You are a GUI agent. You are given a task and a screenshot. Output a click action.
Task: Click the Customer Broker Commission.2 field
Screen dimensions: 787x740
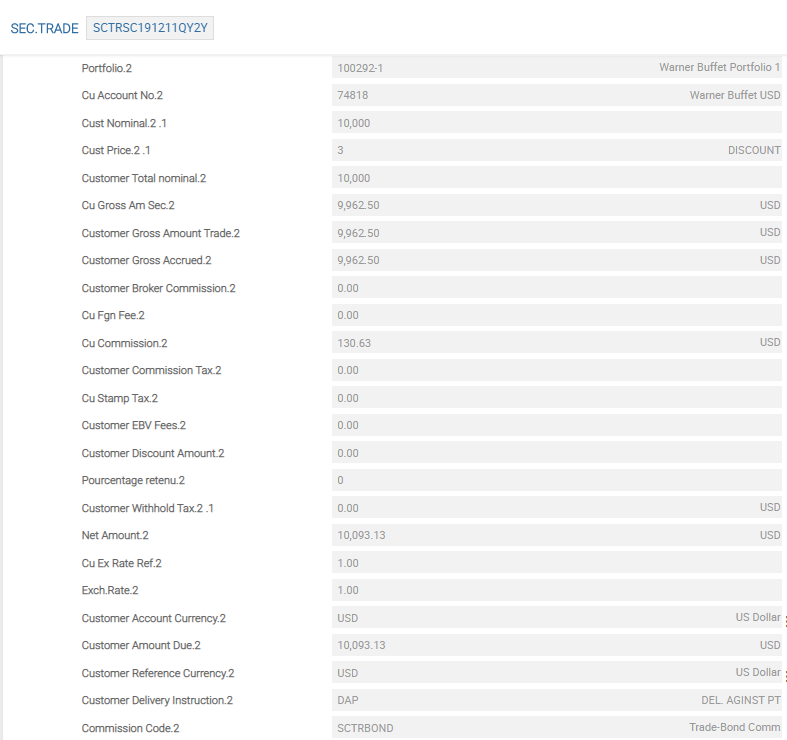556,288
